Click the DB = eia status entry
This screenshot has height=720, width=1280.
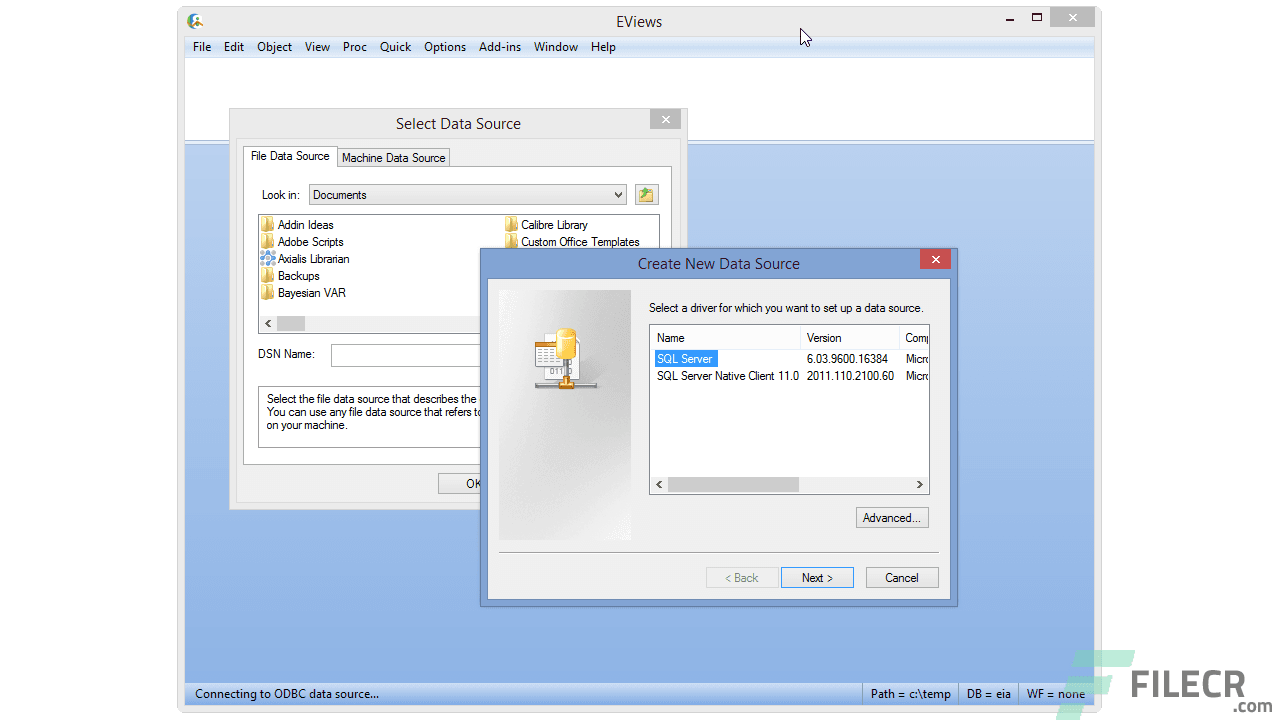pyautogui.click(x=989, y=694)
